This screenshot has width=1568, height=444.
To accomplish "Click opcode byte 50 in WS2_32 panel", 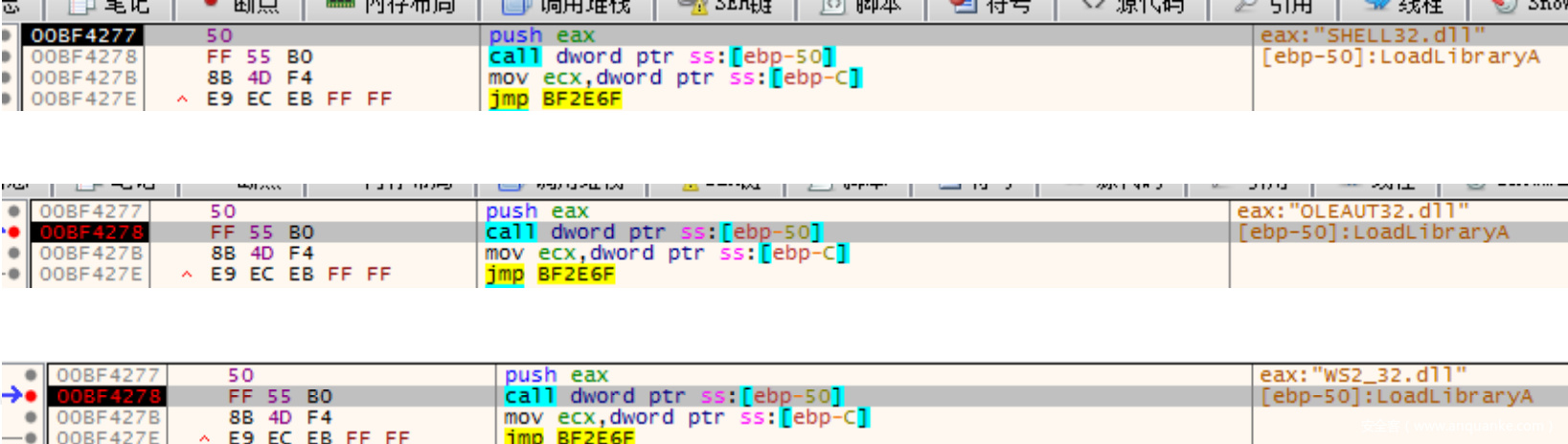I will pos(240,375).
